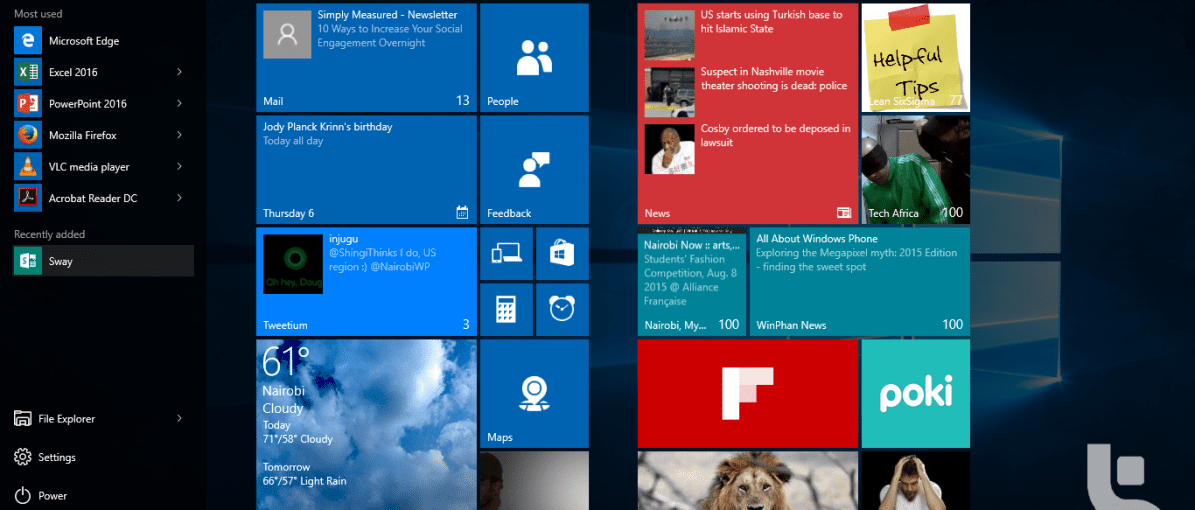
Task: Open the Calendar tile showing Thursday 6
Action: point(367,169)
